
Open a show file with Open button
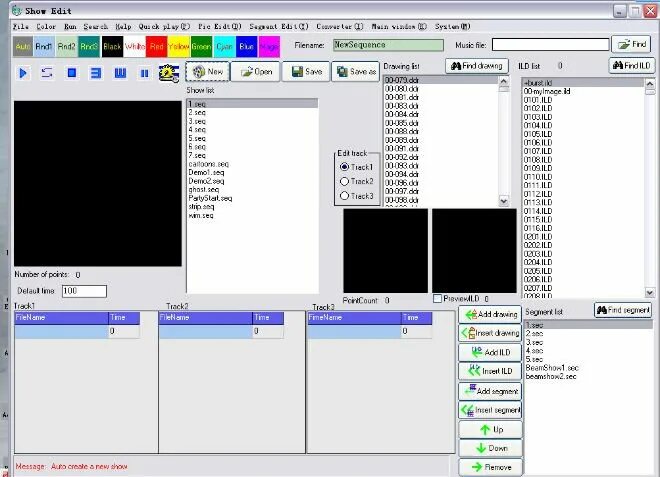pyautogui.click(x=256, y=72)
